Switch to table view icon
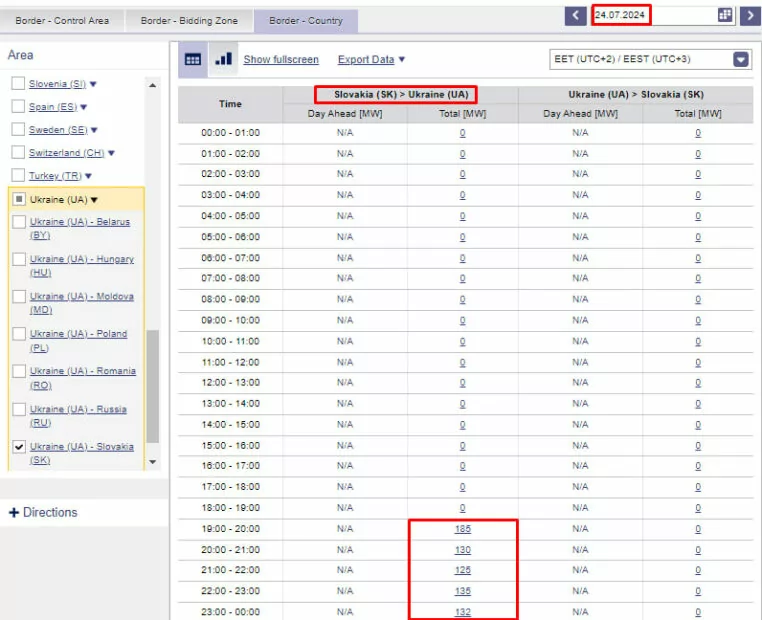762x620 pixels. click(193, 59)
